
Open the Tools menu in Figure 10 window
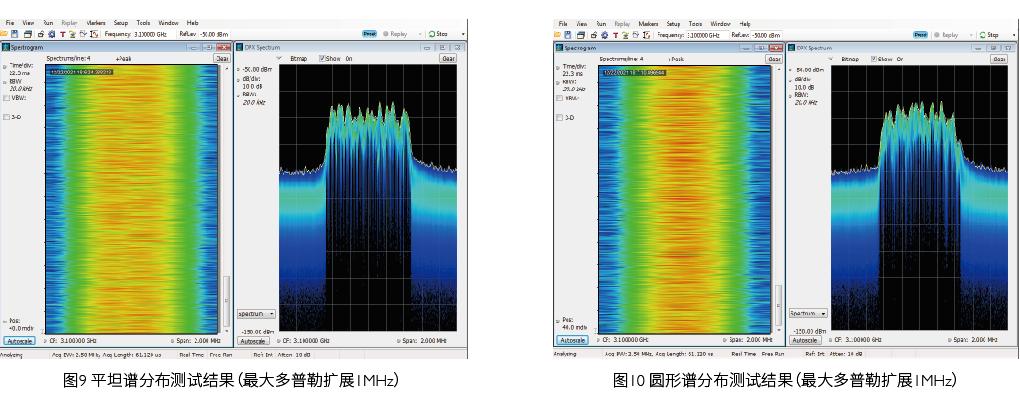tap(695, 23)
